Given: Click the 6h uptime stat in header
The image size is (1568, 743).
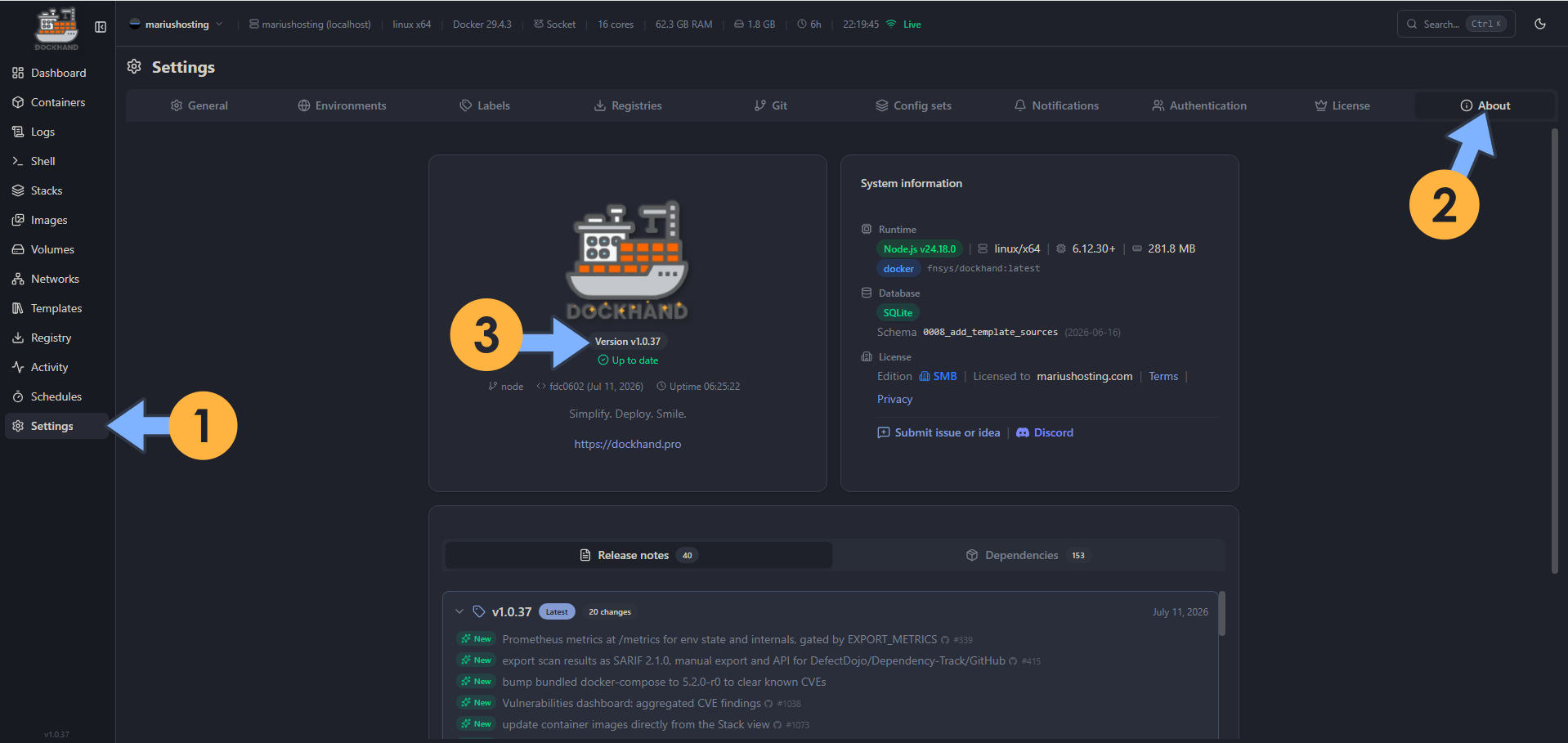Looking at the screenshot, I should (809, 25).
